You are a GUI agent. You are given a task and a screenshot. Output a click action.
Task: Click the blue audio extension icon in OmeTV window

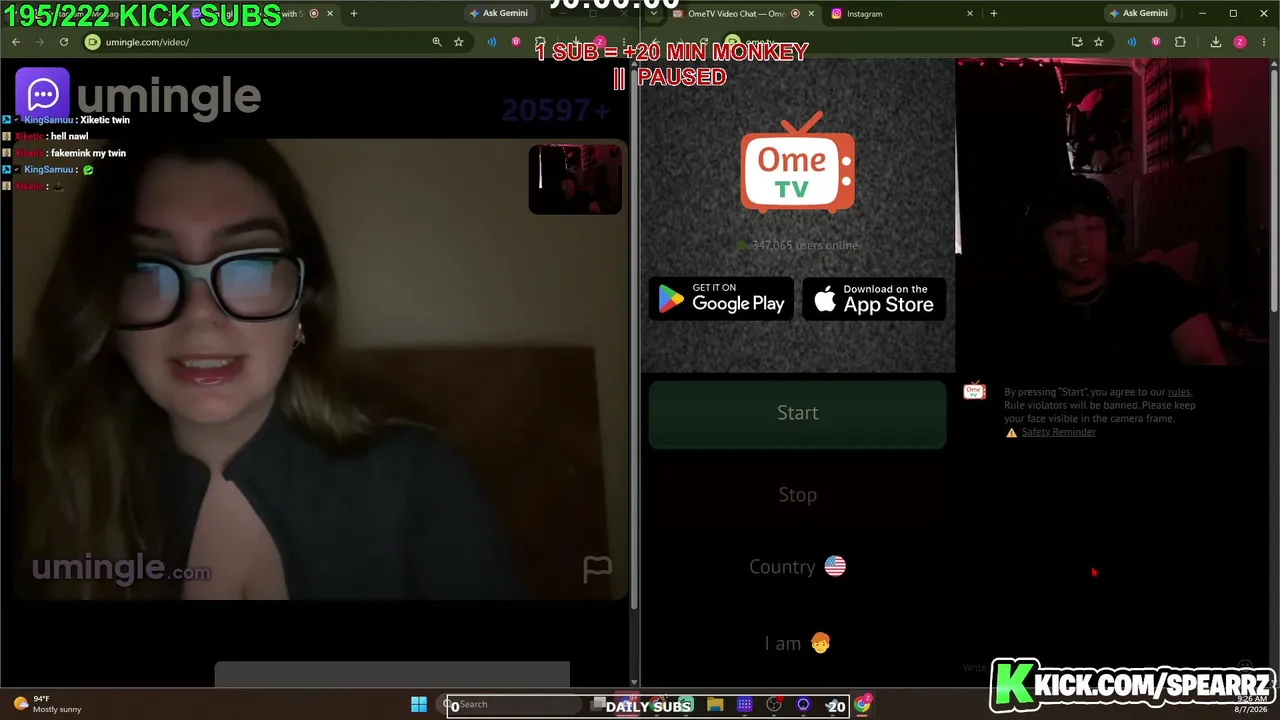click(x=1132, y=42)
